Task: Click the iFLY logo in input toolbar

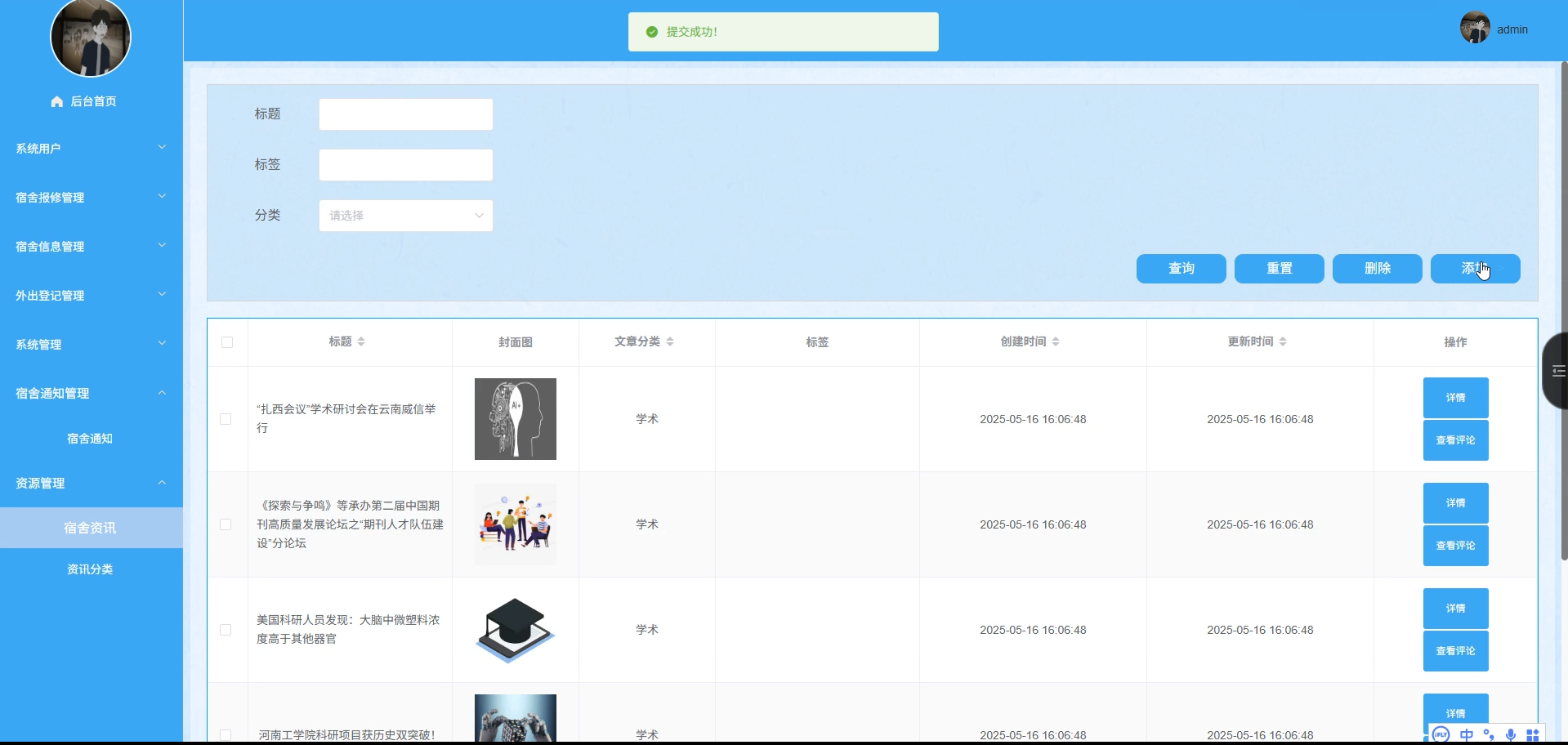Action: coord(1441,734)
